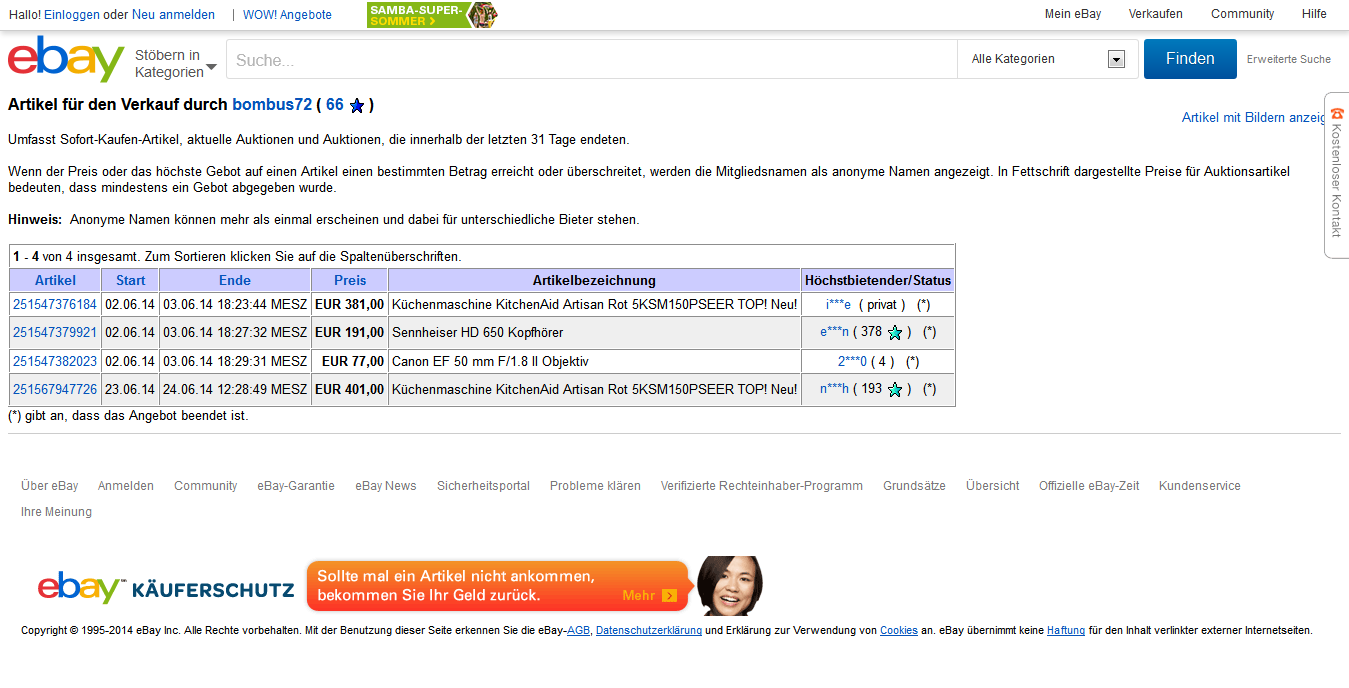Click seller name bombus72
The width and height of the screenshot is (1349, 688).
272,104
